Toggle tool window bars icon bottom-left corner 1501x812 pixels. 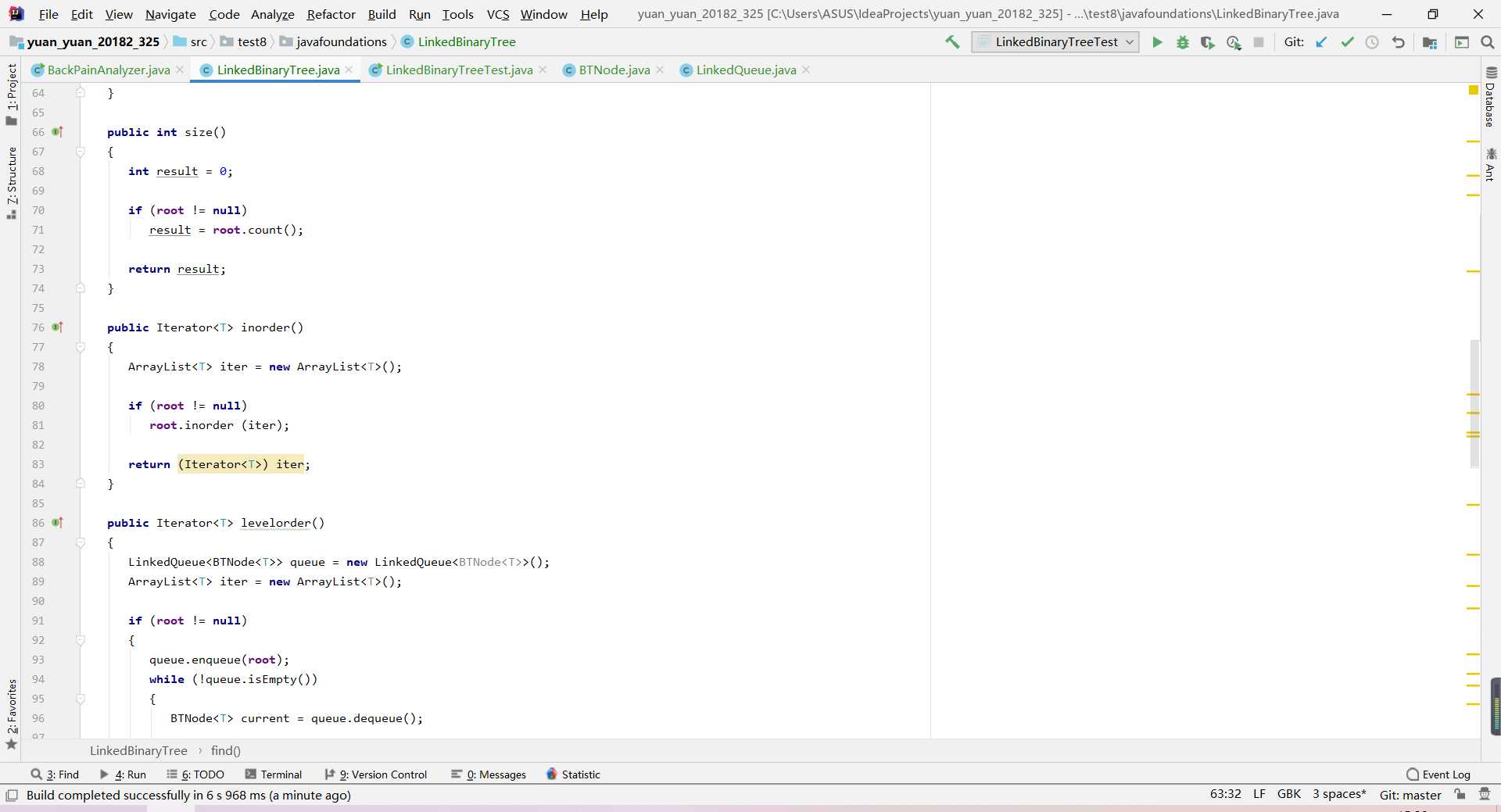pos(12,795)
